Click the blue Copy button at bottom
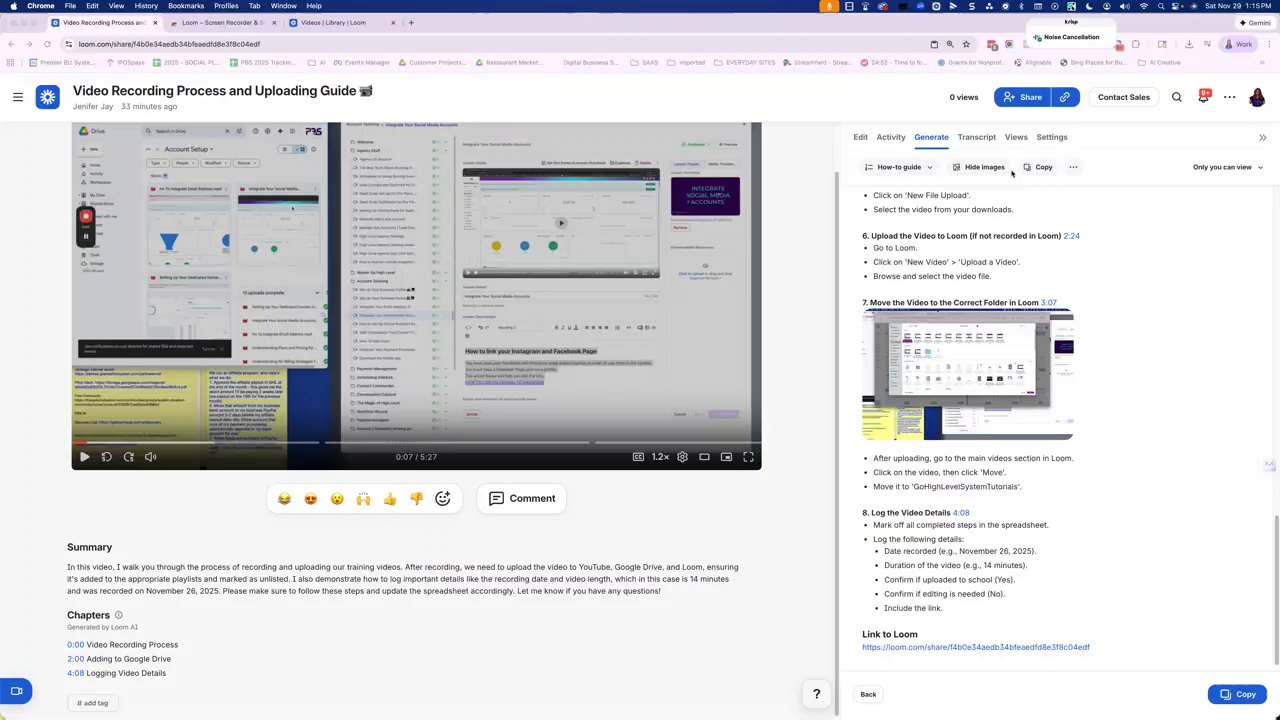This screenshot has width=1280, height=720. click(1238, 694)
